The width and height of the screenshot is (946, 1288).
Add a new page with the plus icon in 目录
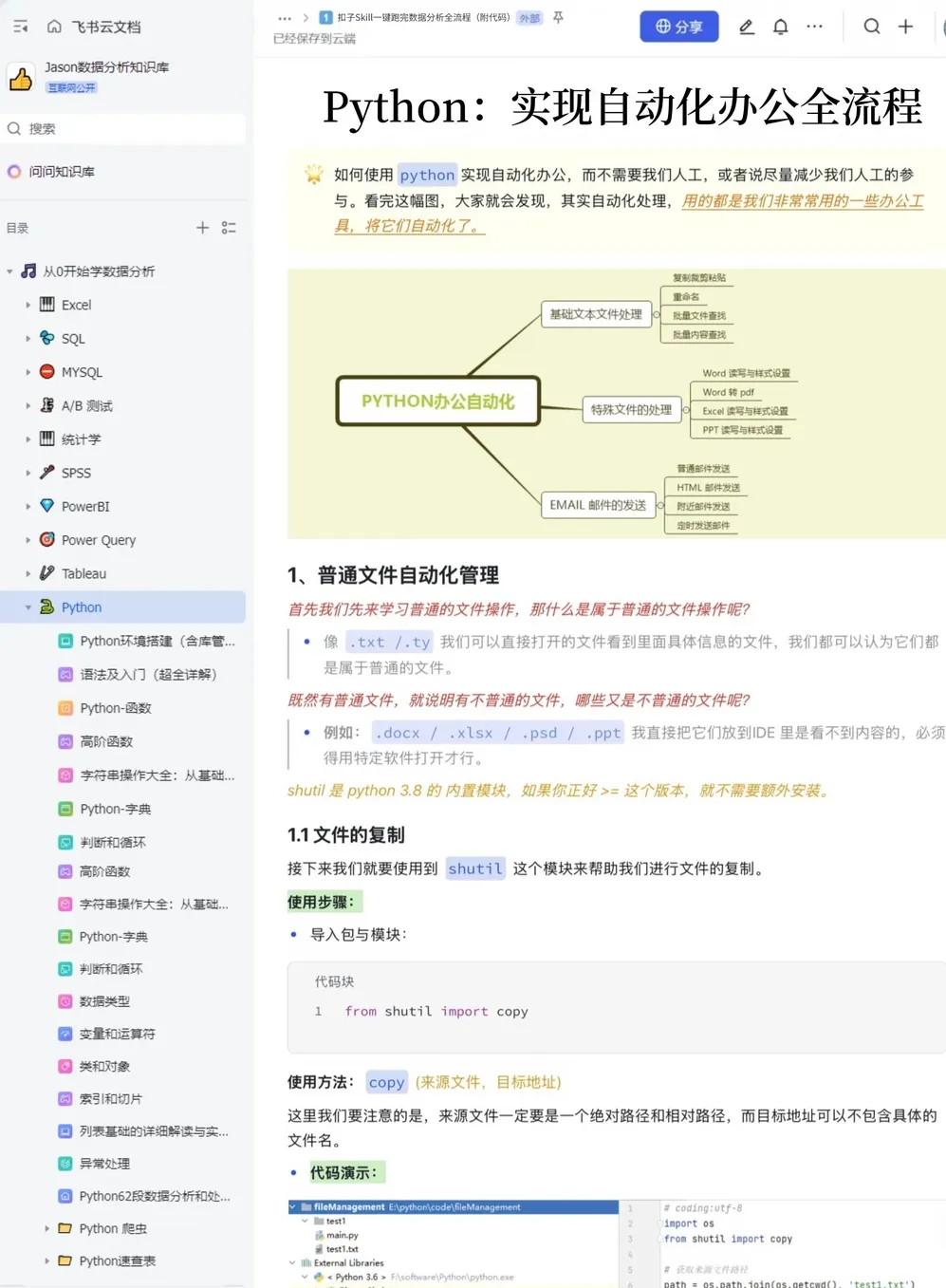tap(202, 228)
